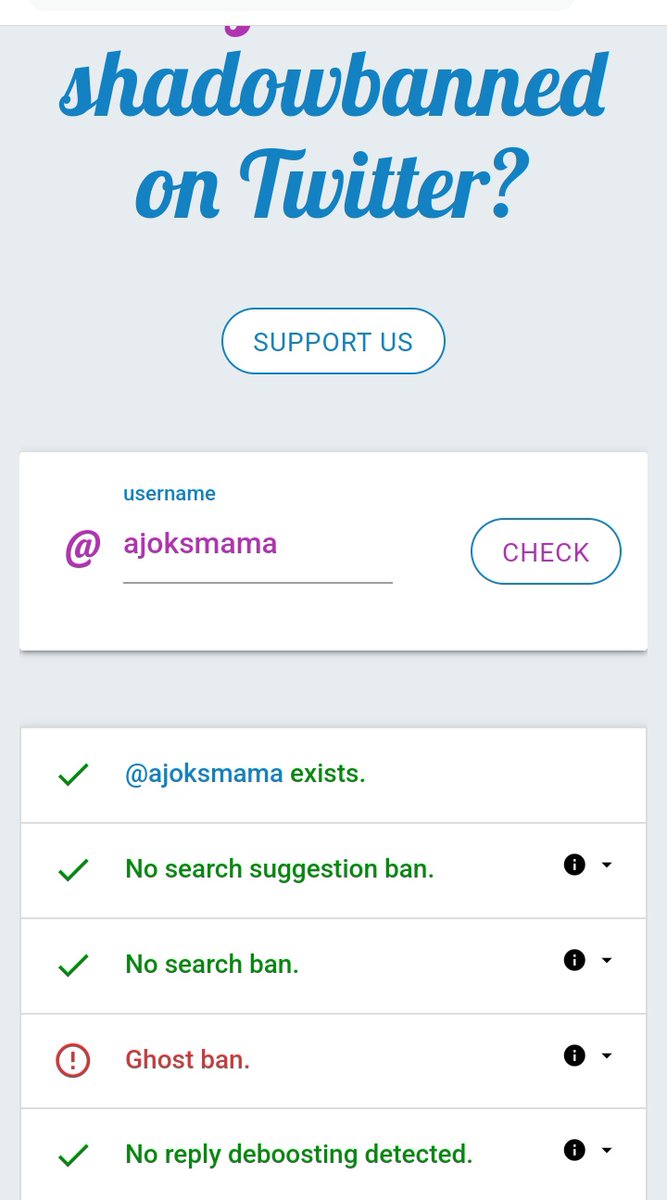Screen dimensions: 667x1200
Task: Expand the Ghost ban details arrow
Action: pos(606,1055)
